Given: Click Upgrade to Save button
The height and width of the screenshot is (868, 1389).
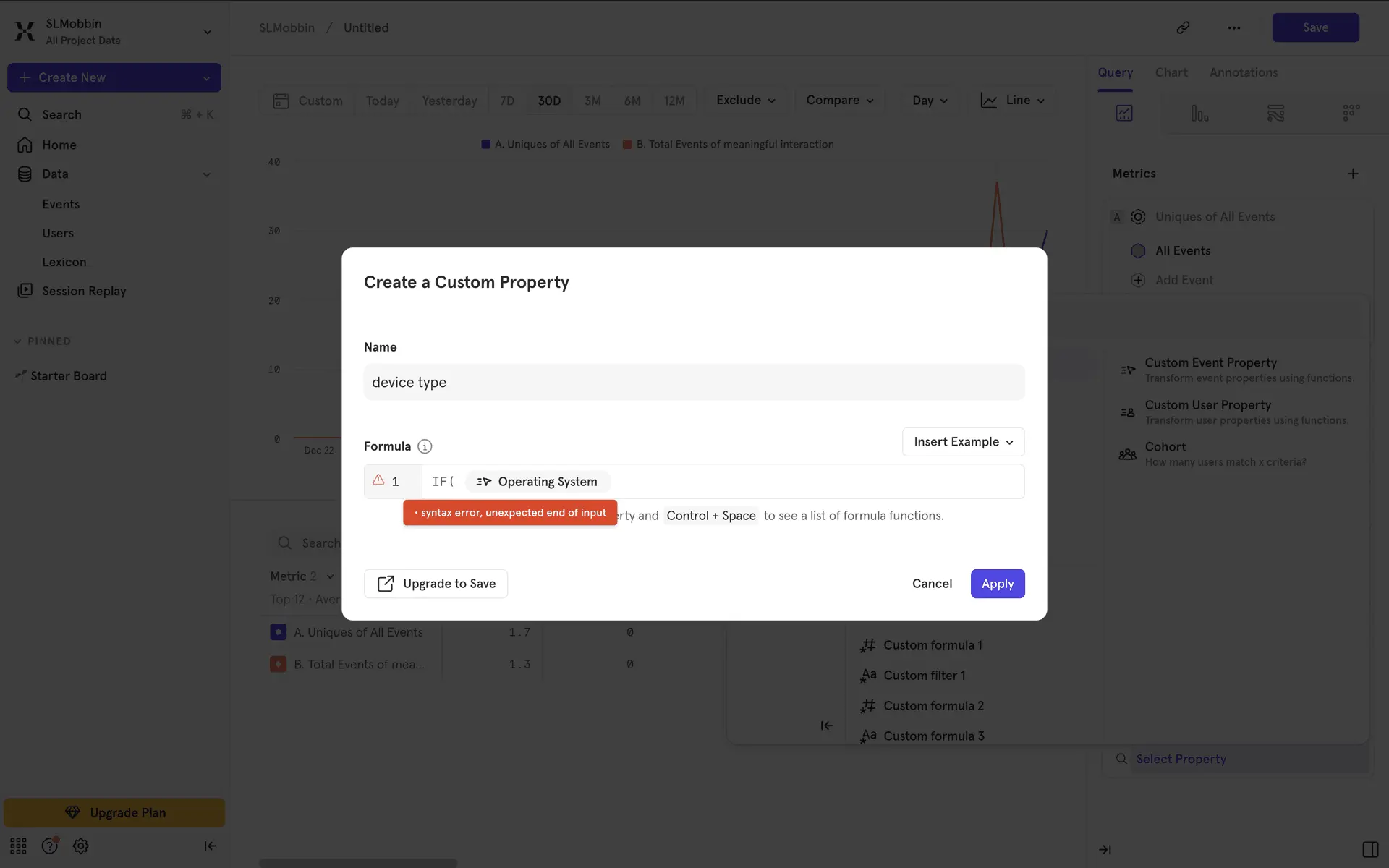Looking at the screenshot, I should [x=436, y=584].
